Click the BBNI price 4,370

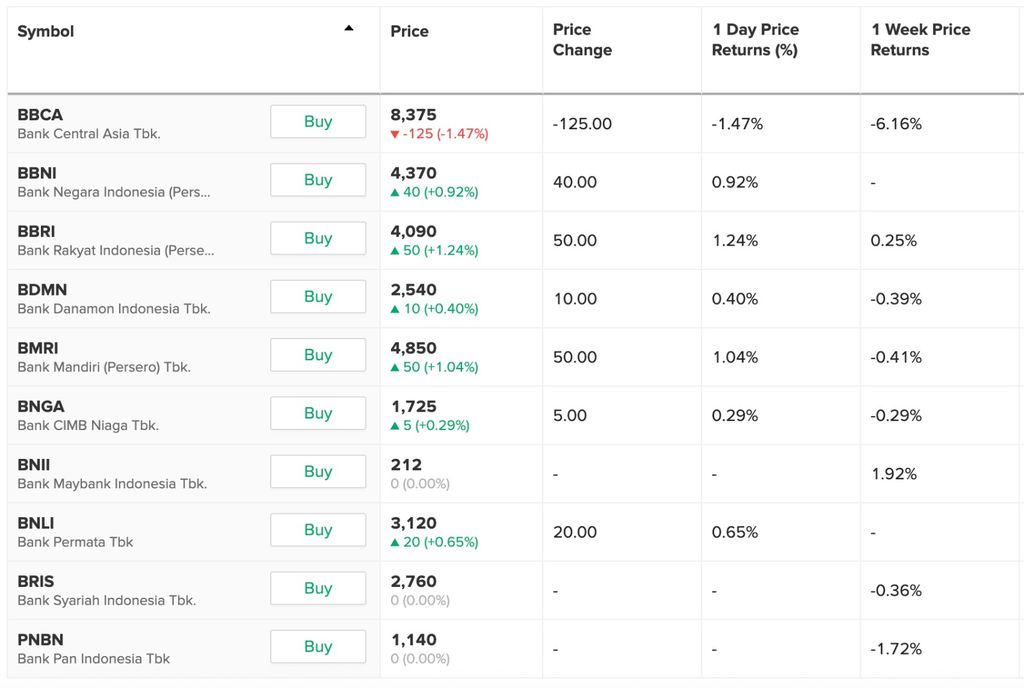[413, 173]
